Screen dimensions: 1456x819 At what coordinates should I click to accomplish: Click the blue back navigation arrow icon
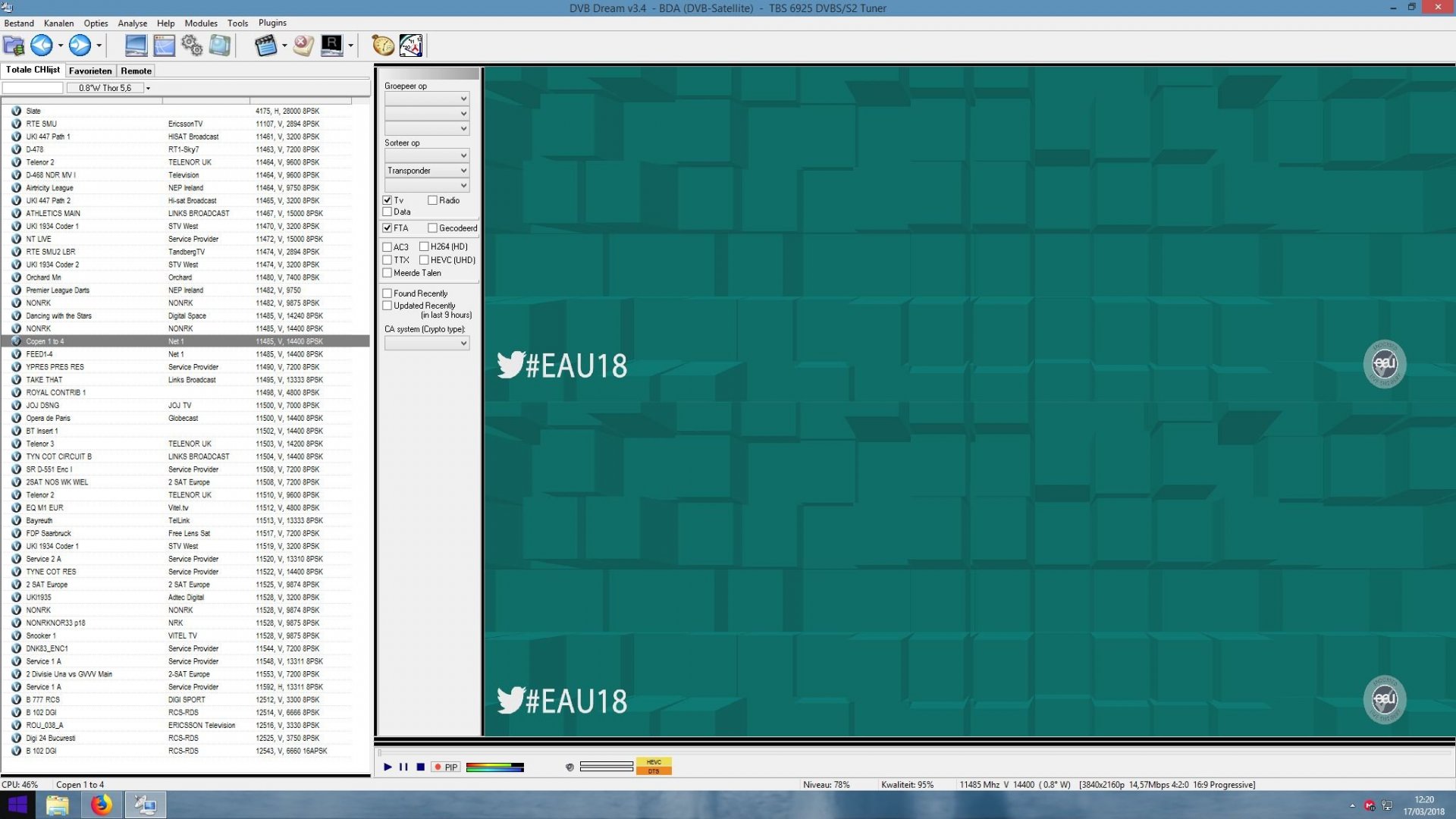click(x=42, y=45)
